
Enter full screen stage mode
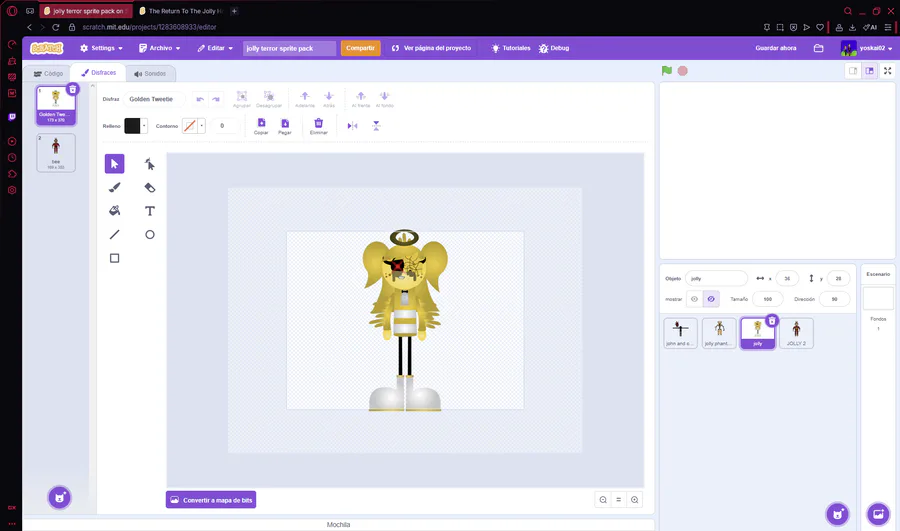click(887, 71)
